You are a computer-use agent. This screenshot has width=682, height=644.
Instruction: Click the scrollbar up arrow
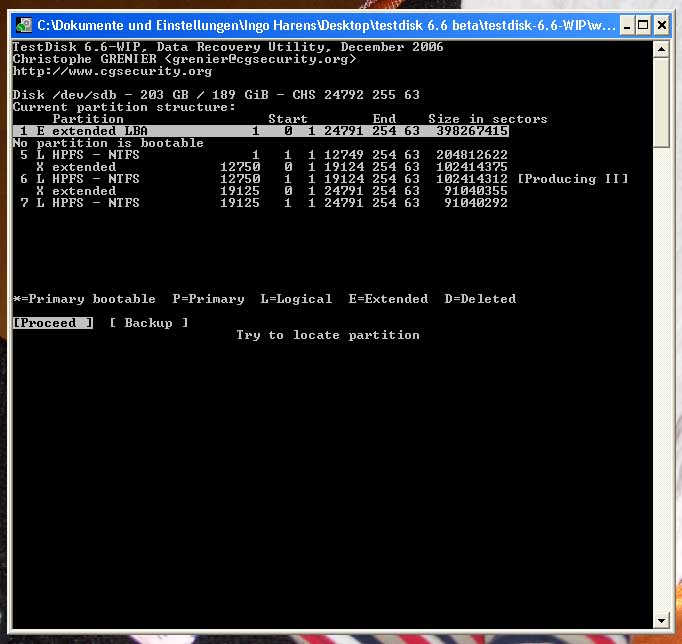(661, 49)
